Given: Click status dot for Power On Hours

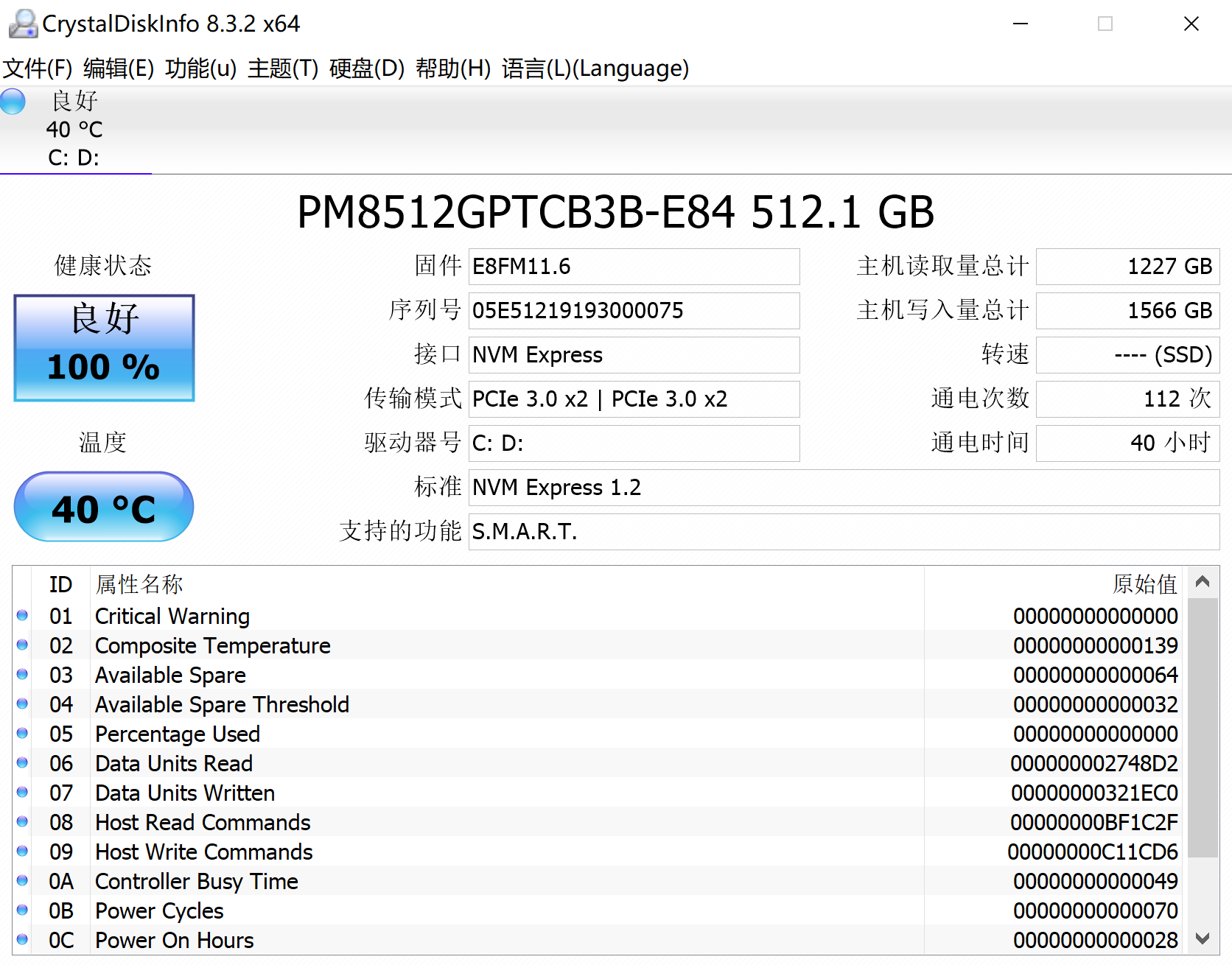Looking at the screenshot, I should (22, 939).
